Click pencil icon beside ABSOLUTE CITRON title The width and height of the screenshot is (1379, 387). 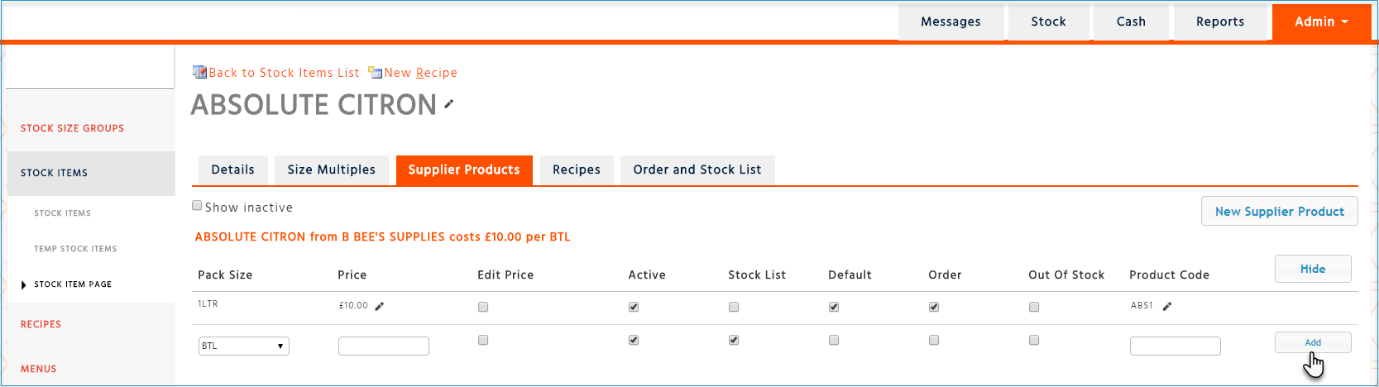(x=449, y=104)
